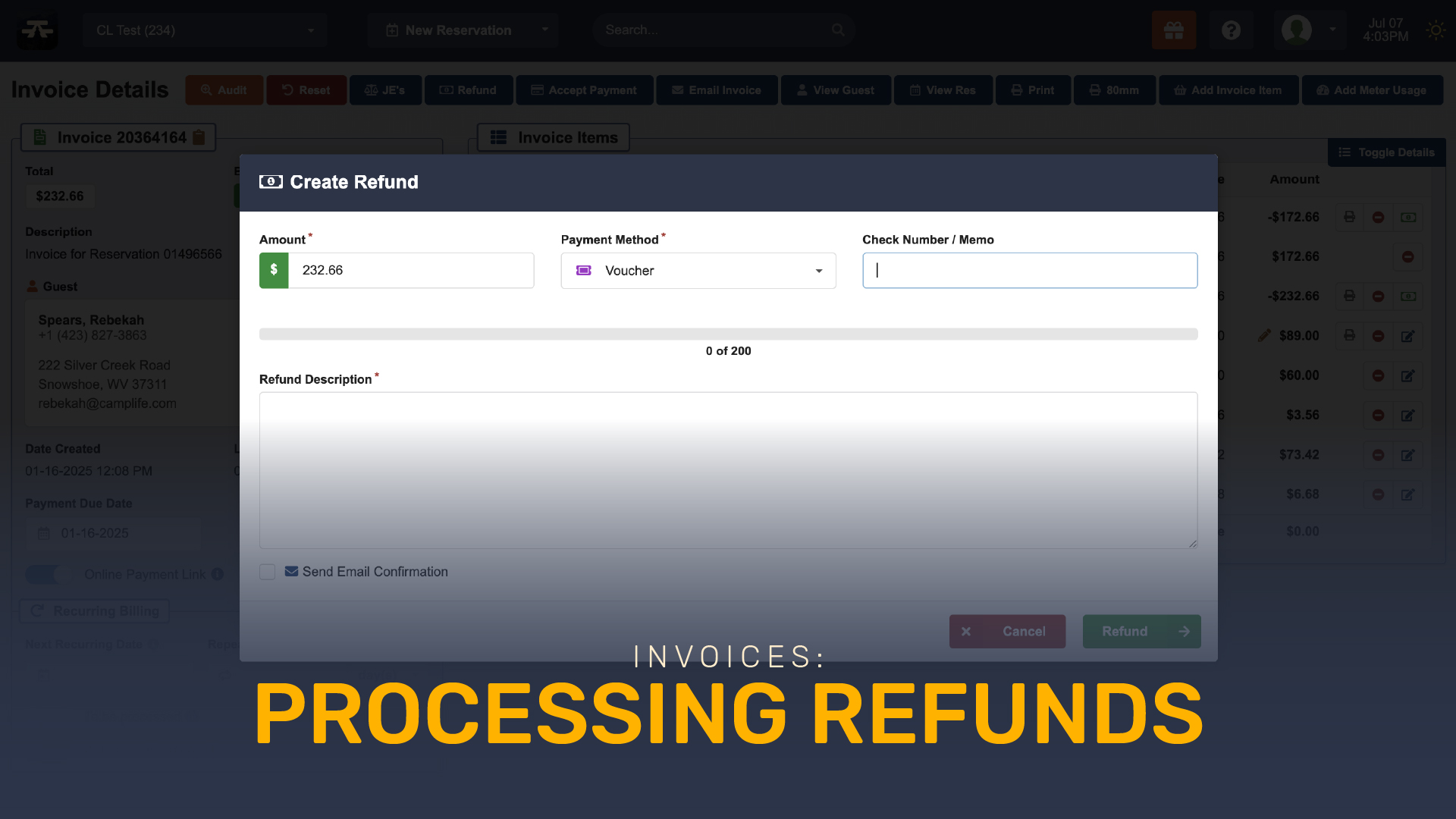Click Accept Payment in the toolbar
The width and height of the screenshot is (1456, 819).
[x=584, y=89]
